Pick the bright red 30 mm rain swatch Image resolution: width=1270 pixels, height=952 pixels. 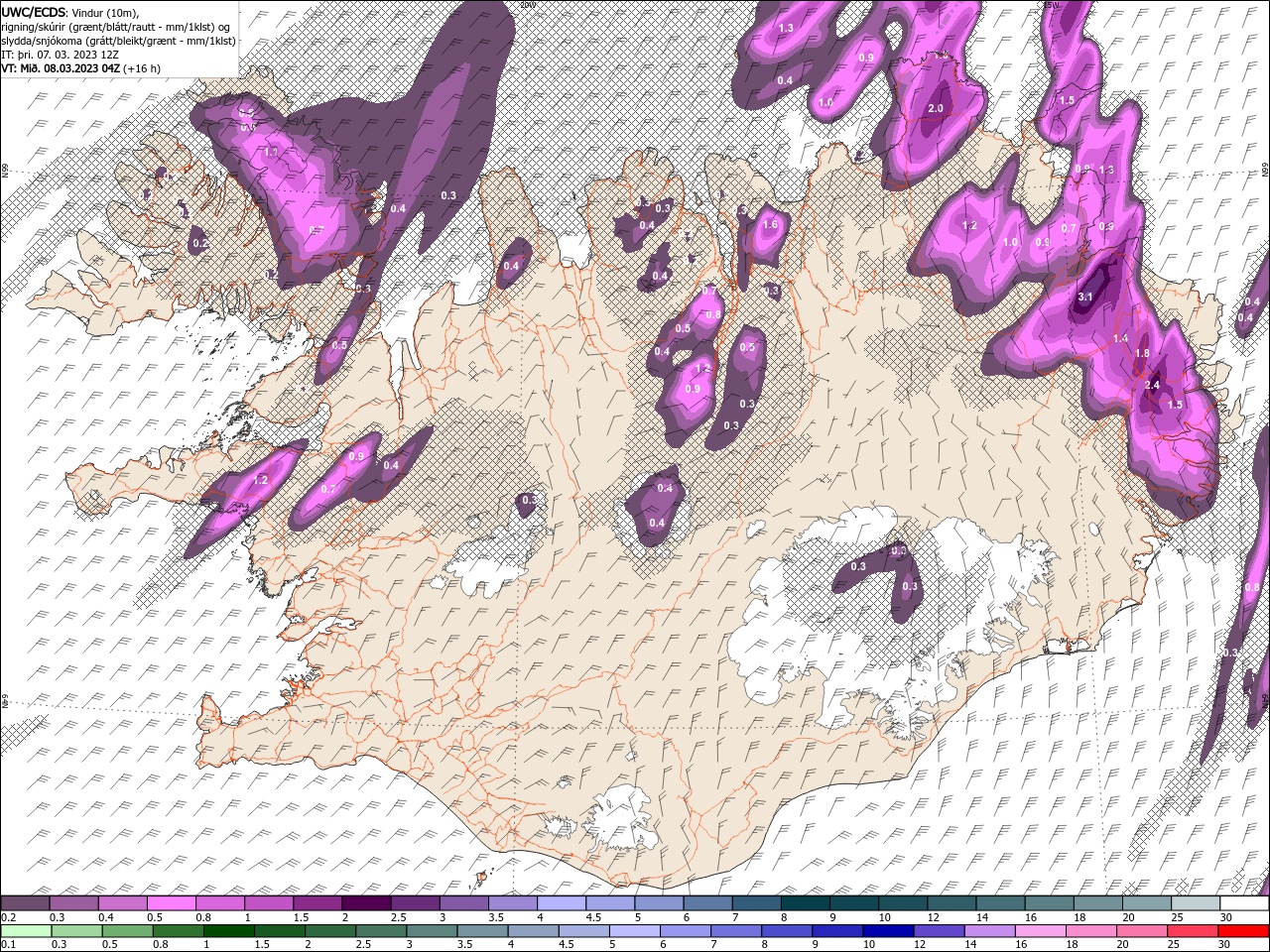1243,930
